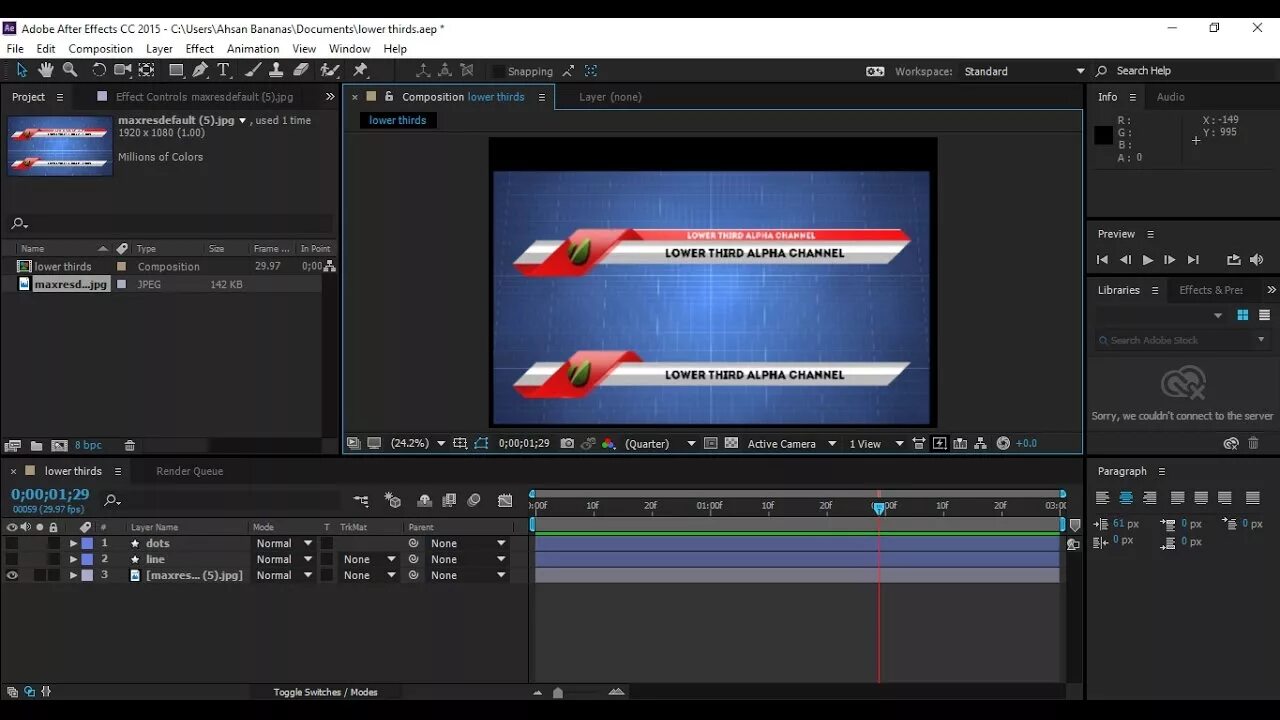Select the Hand tool

click(46, 70)
